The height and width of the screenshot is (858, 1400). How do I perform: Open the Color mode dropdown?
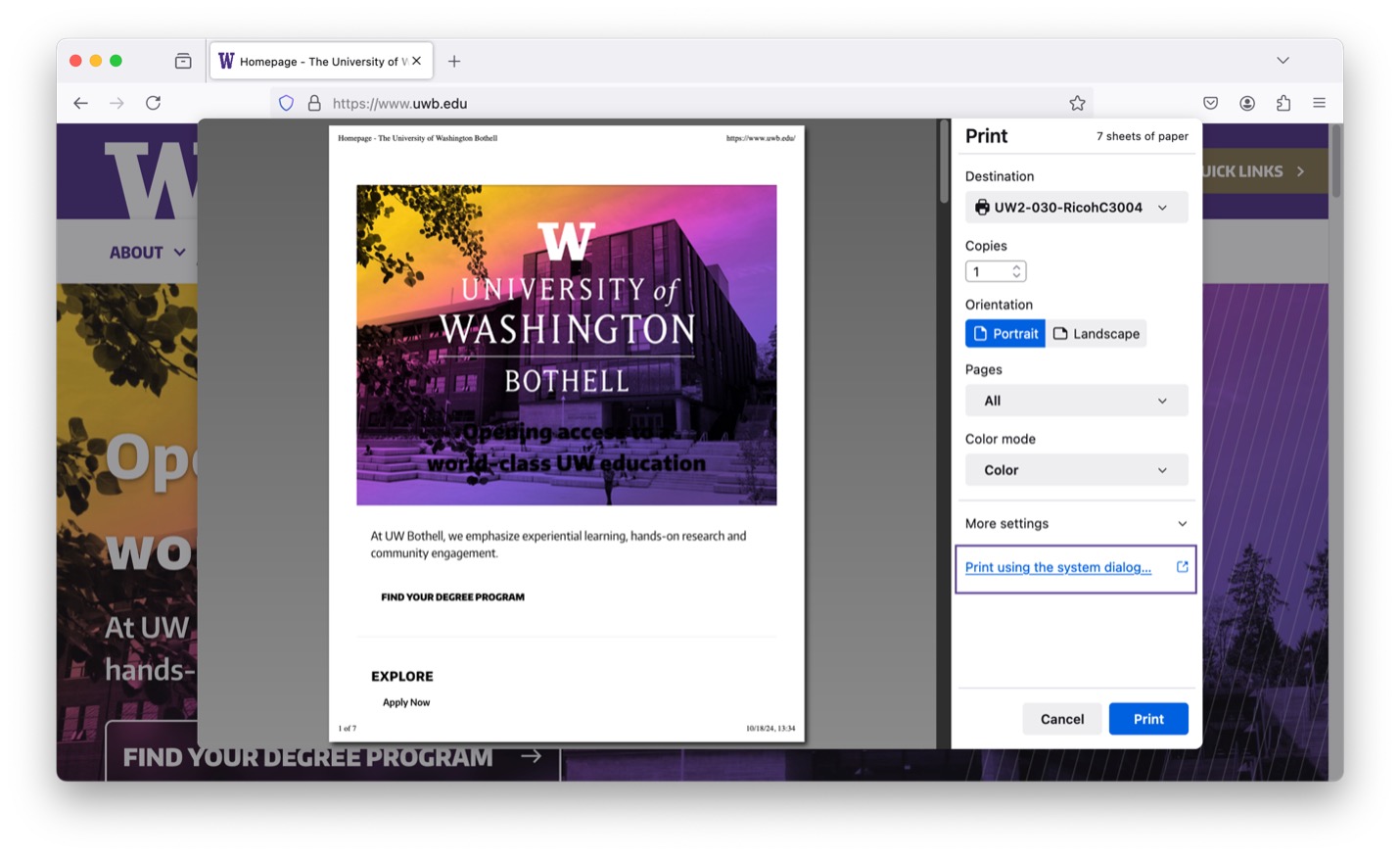coord(1077,470)
